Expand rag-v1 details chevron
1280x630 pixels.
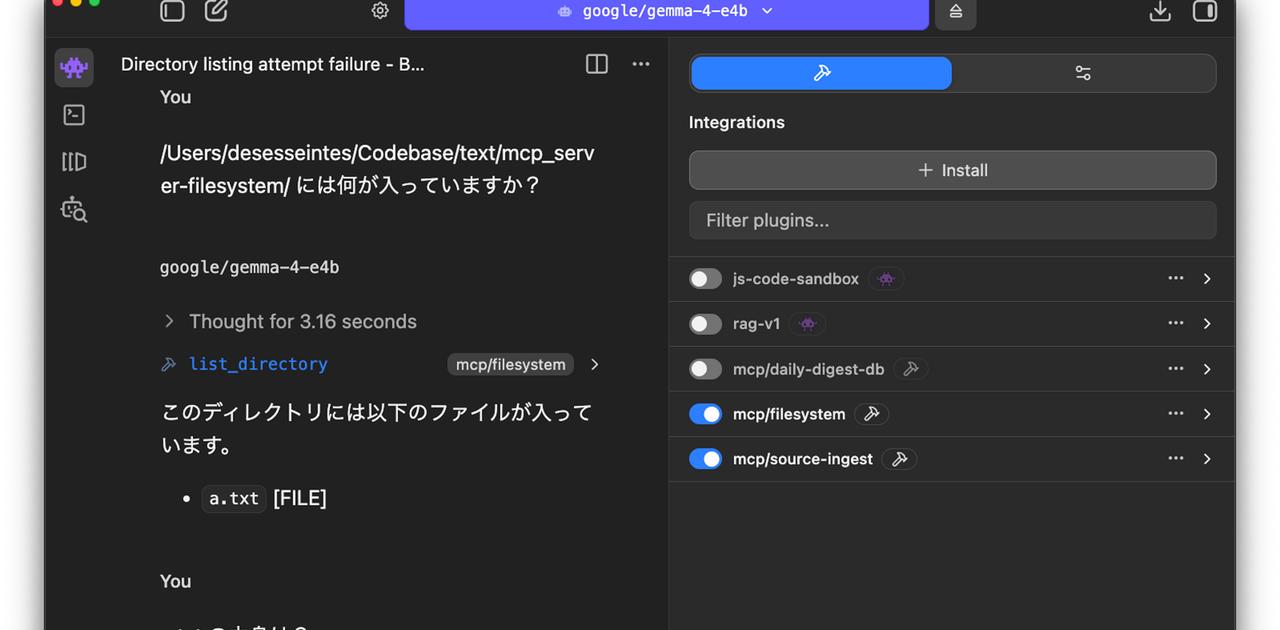1207,324
